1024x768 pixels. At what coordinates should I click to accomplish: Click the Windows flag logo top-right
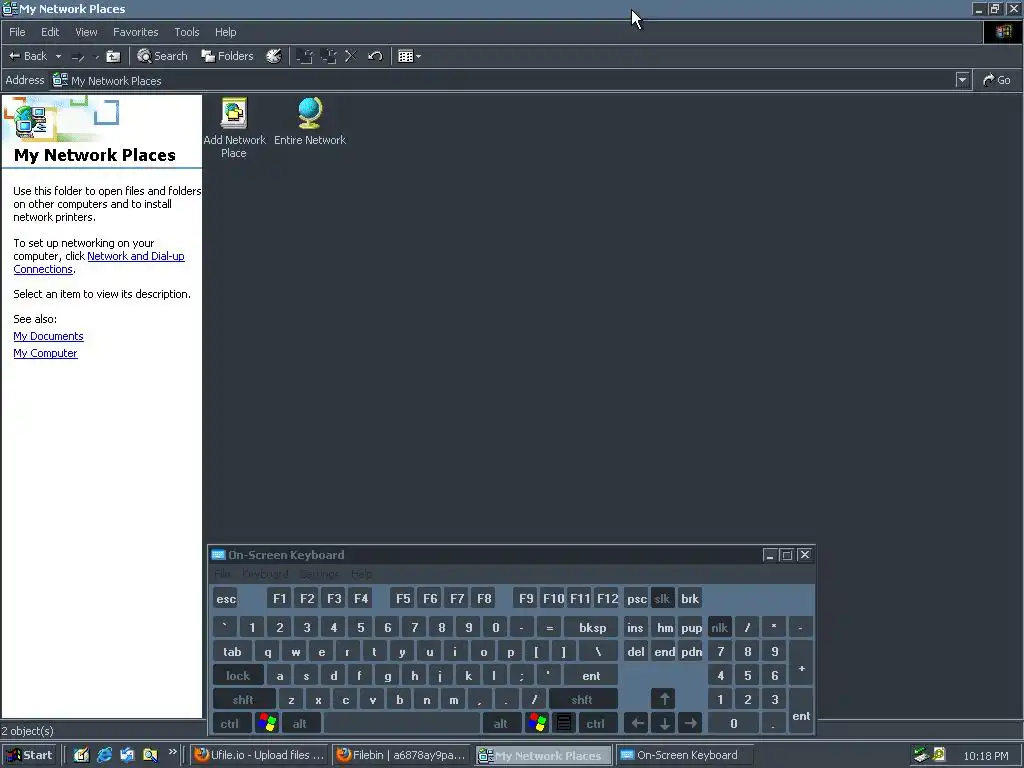tap(1003, 32)
